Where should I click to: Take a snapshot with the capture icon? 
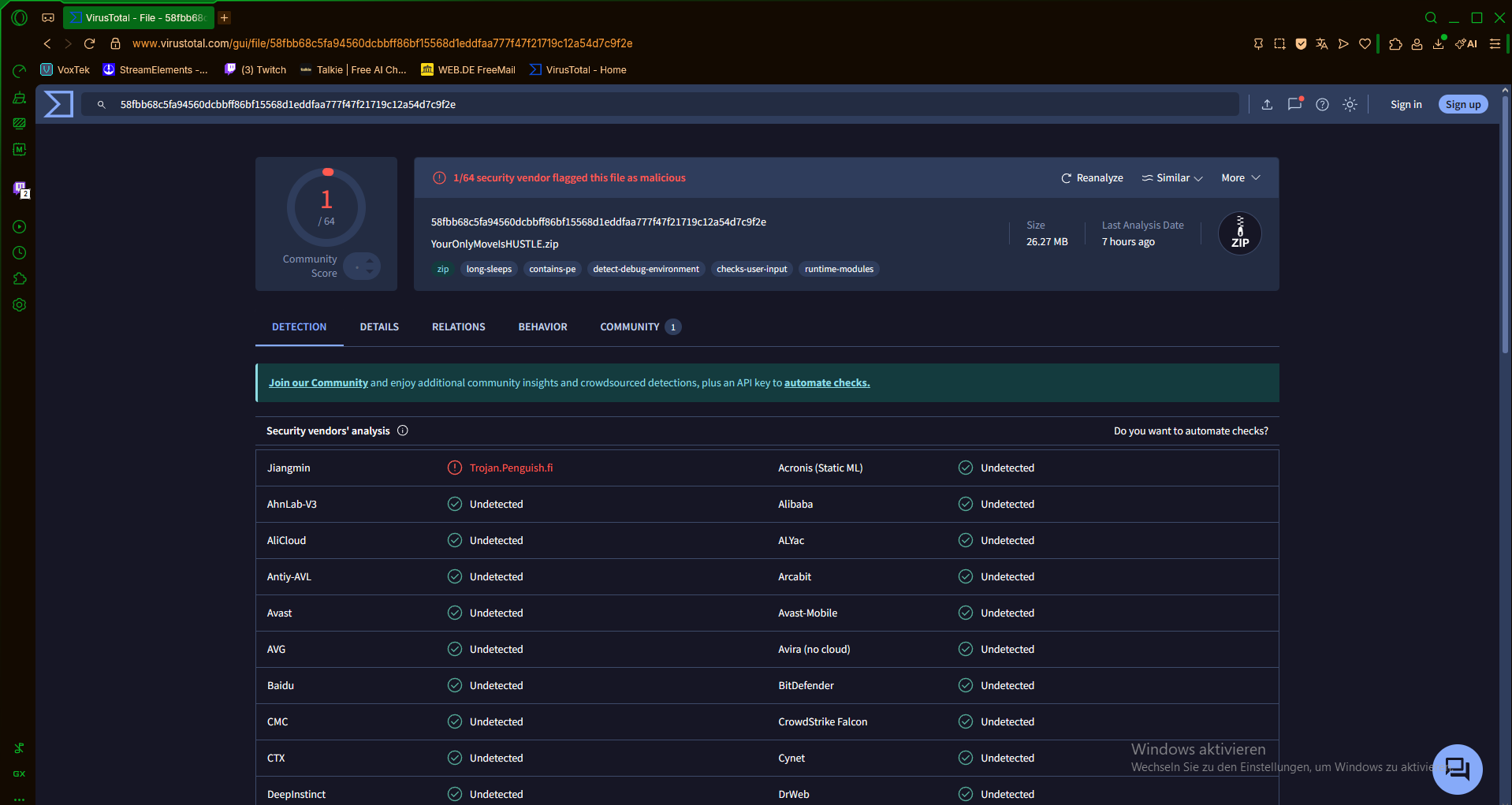click(x=1279, y=43)
